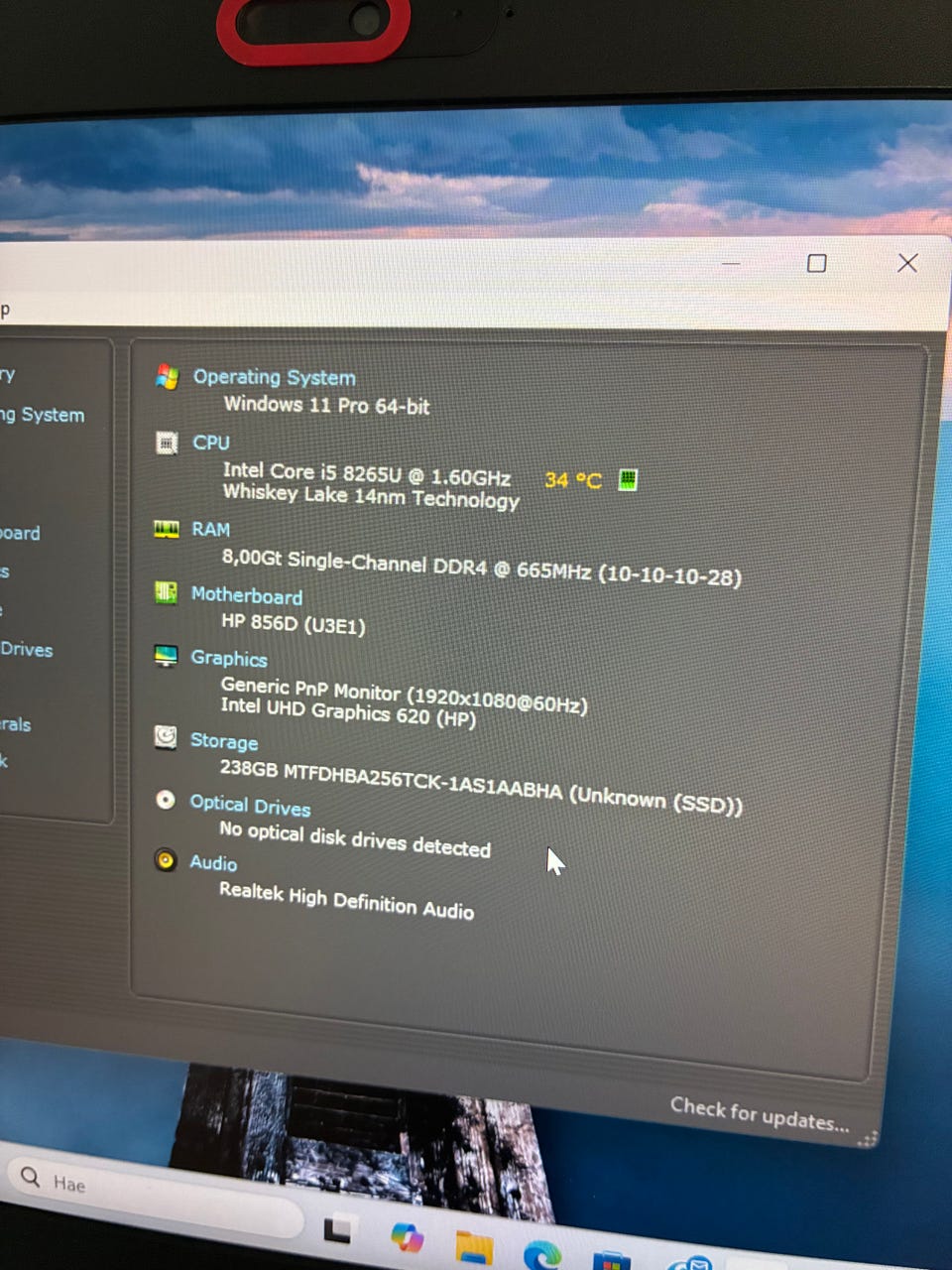
Task: Click 'No optical disk drives detected' text
Action: tap(355, 838)
